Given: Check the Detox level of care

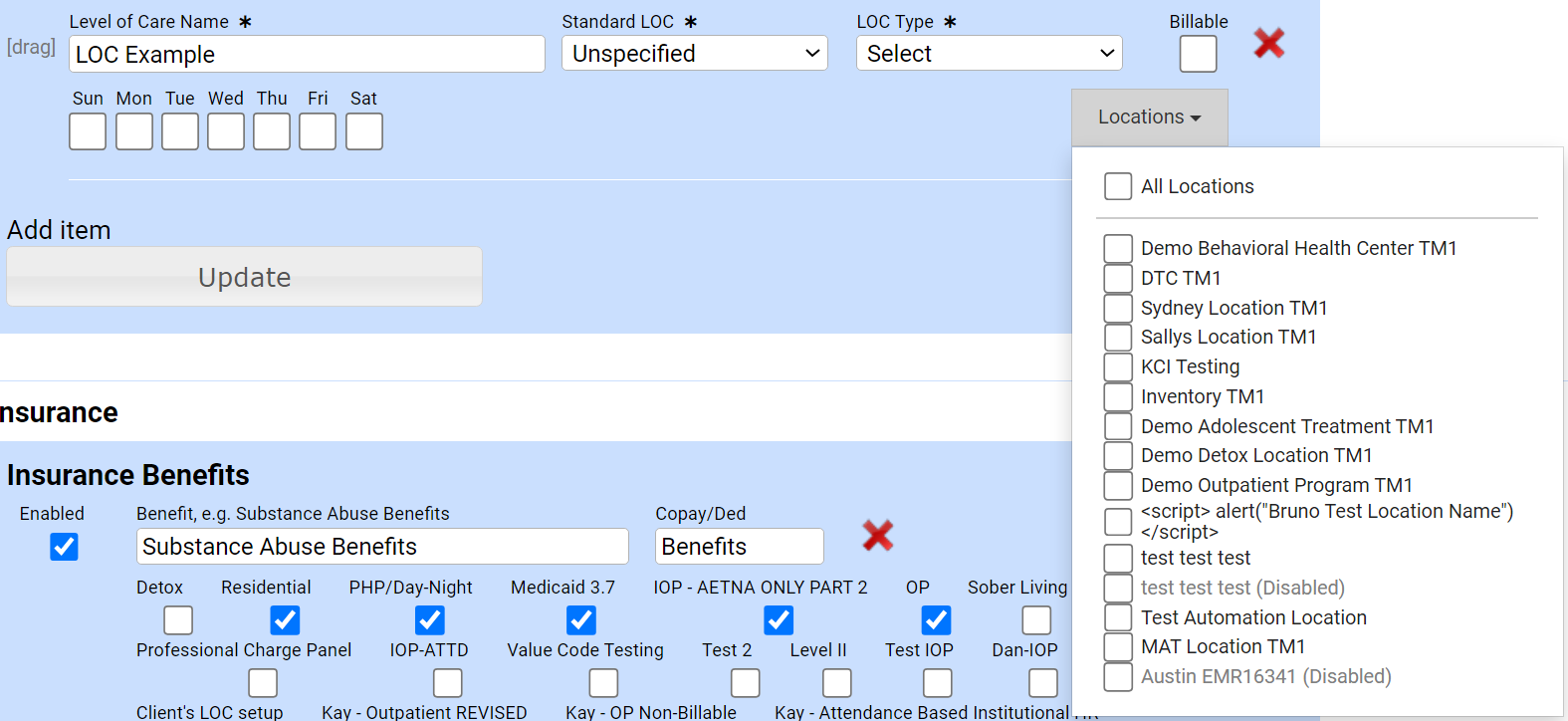Looking at the screenshot, I should click(178, 620).
